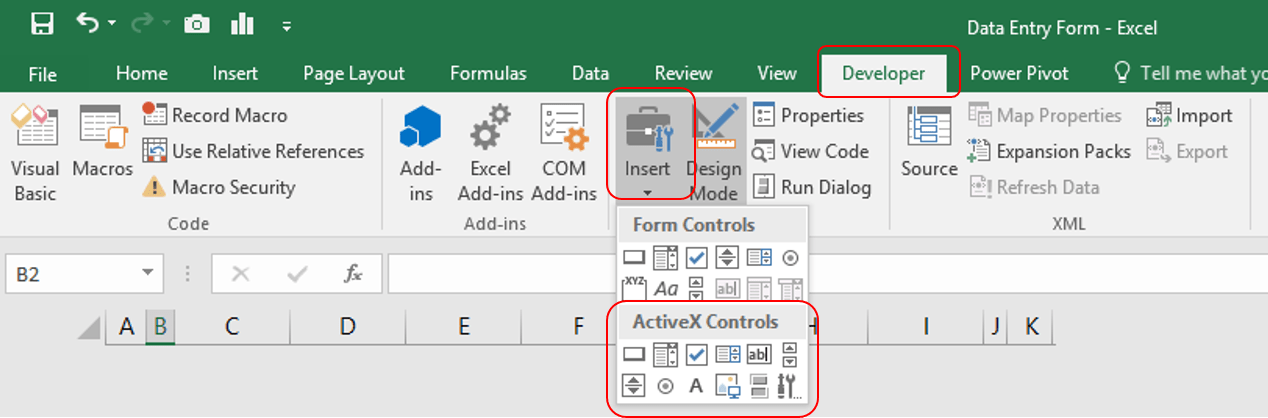Toggle Design Mode
1268x418 pixels.
point(714,152)
